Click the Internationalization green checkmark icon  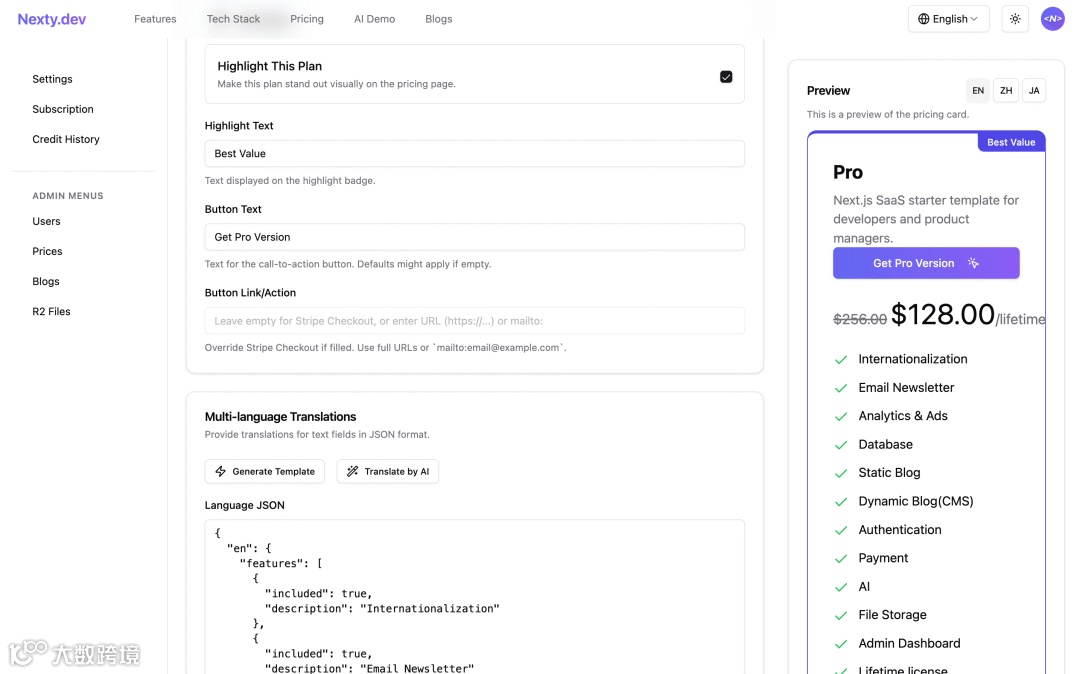[841, 359]
